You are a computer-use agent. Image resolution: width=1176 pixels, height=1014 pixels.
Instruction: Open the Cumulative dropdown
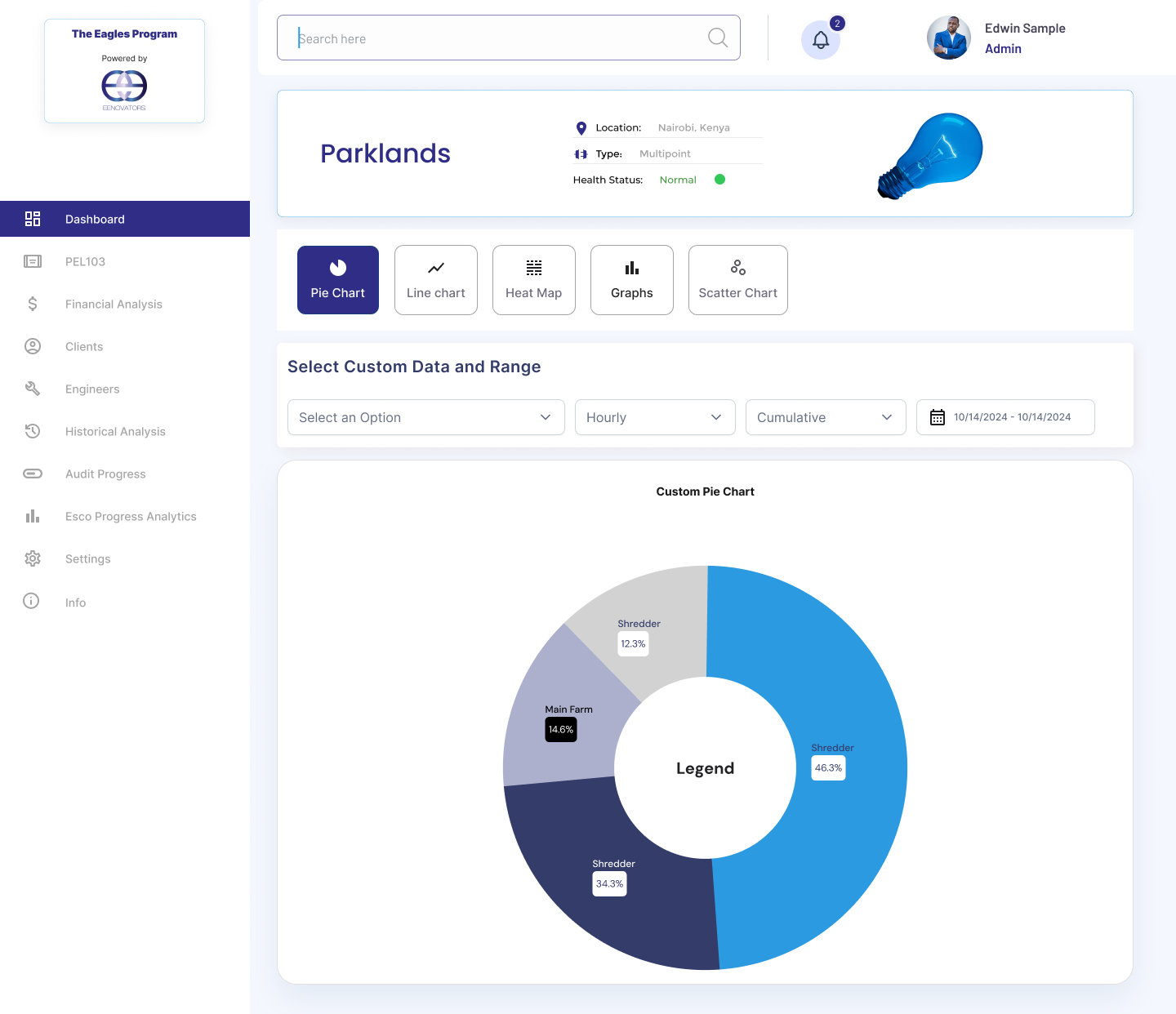point(826,417)
